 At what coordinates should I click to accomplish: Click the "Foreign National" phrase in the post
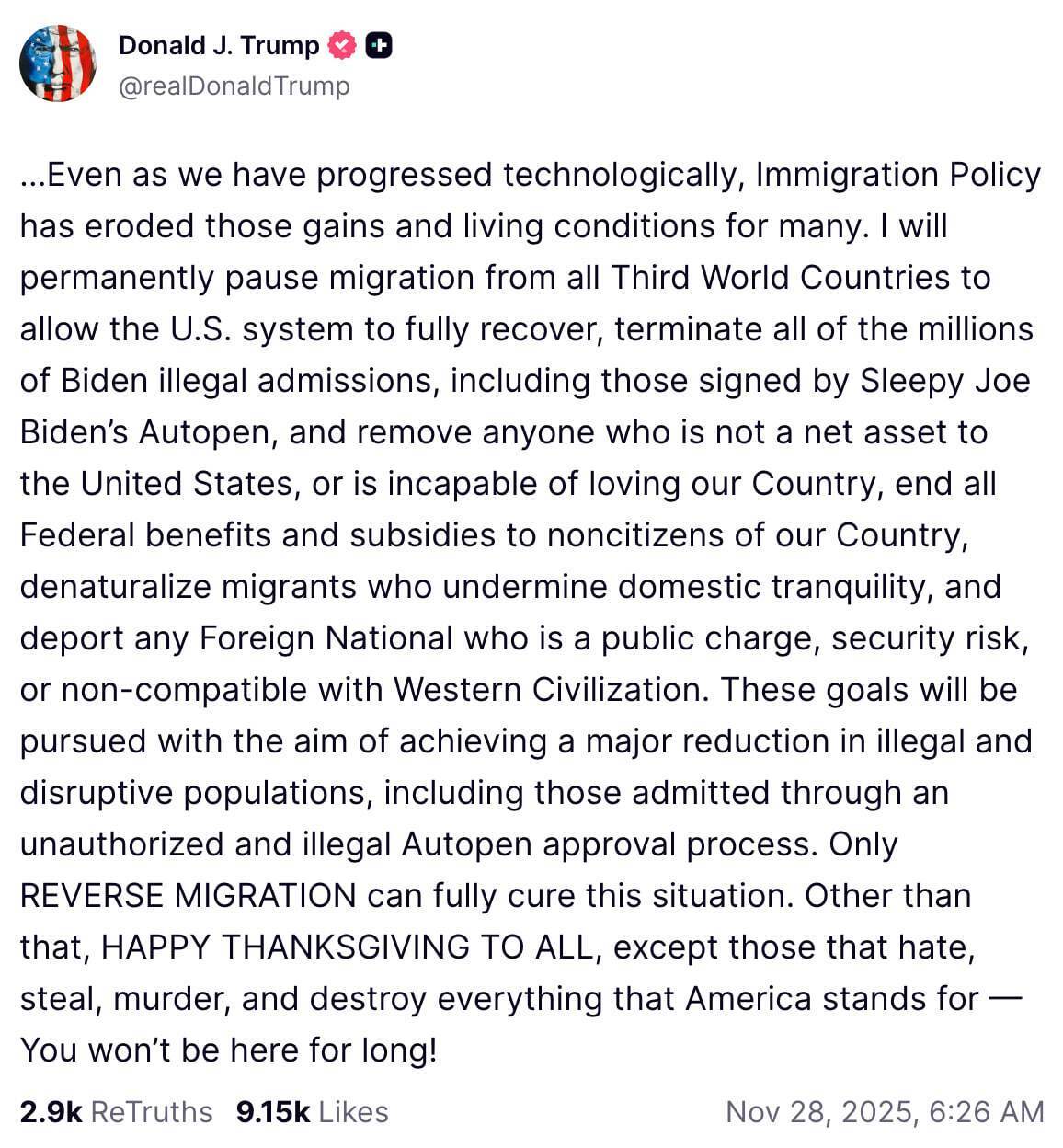pos(326,637)
